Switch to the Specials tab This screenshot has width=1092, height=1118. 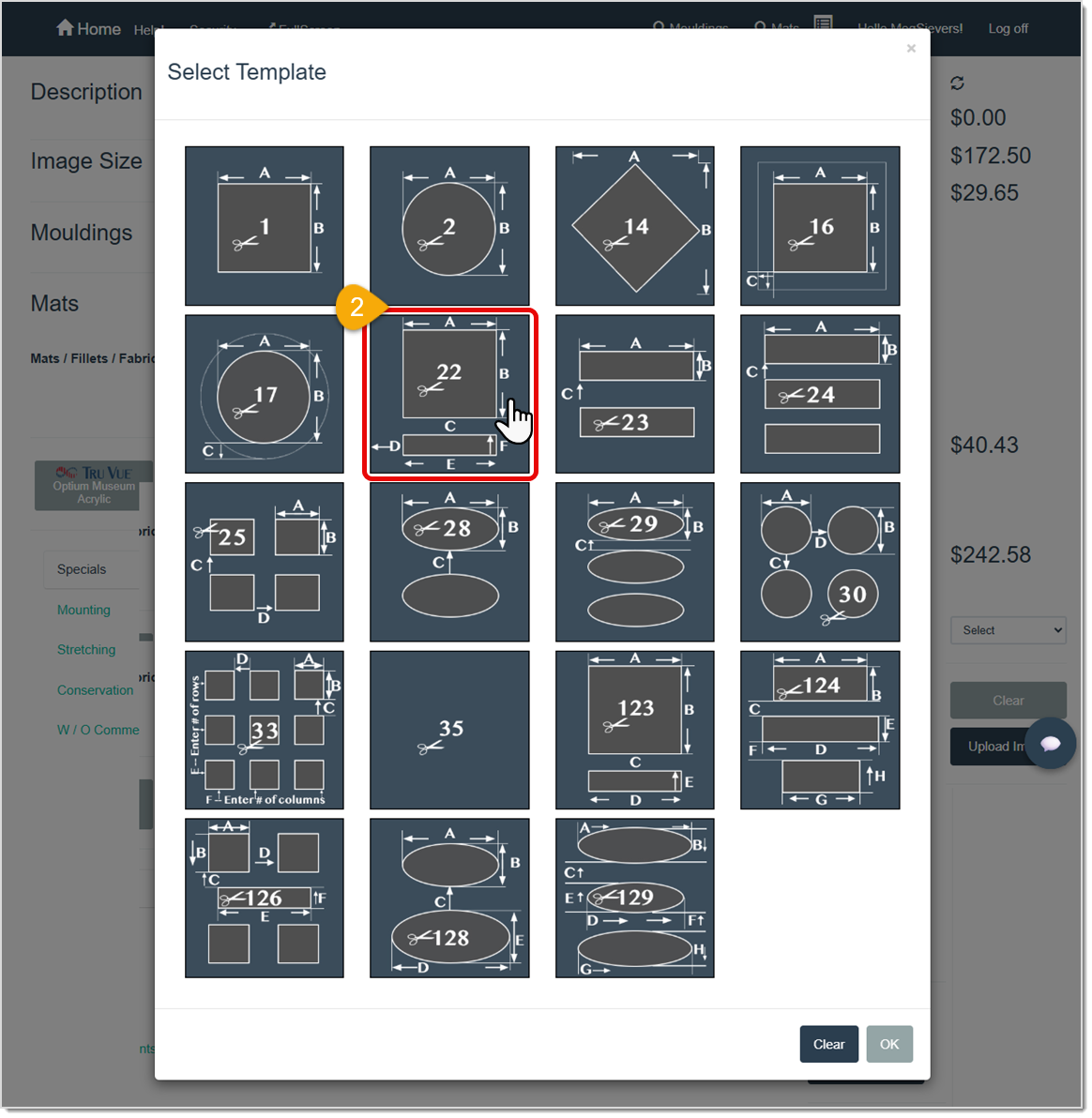click(81, 568)
